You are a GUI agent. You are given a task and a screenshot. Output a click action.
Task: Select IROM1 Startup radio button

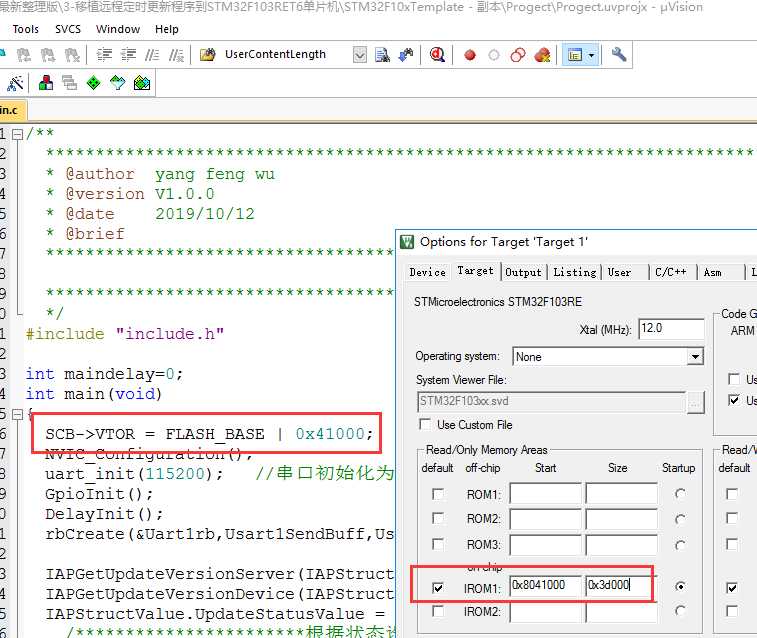click(680, 586)
